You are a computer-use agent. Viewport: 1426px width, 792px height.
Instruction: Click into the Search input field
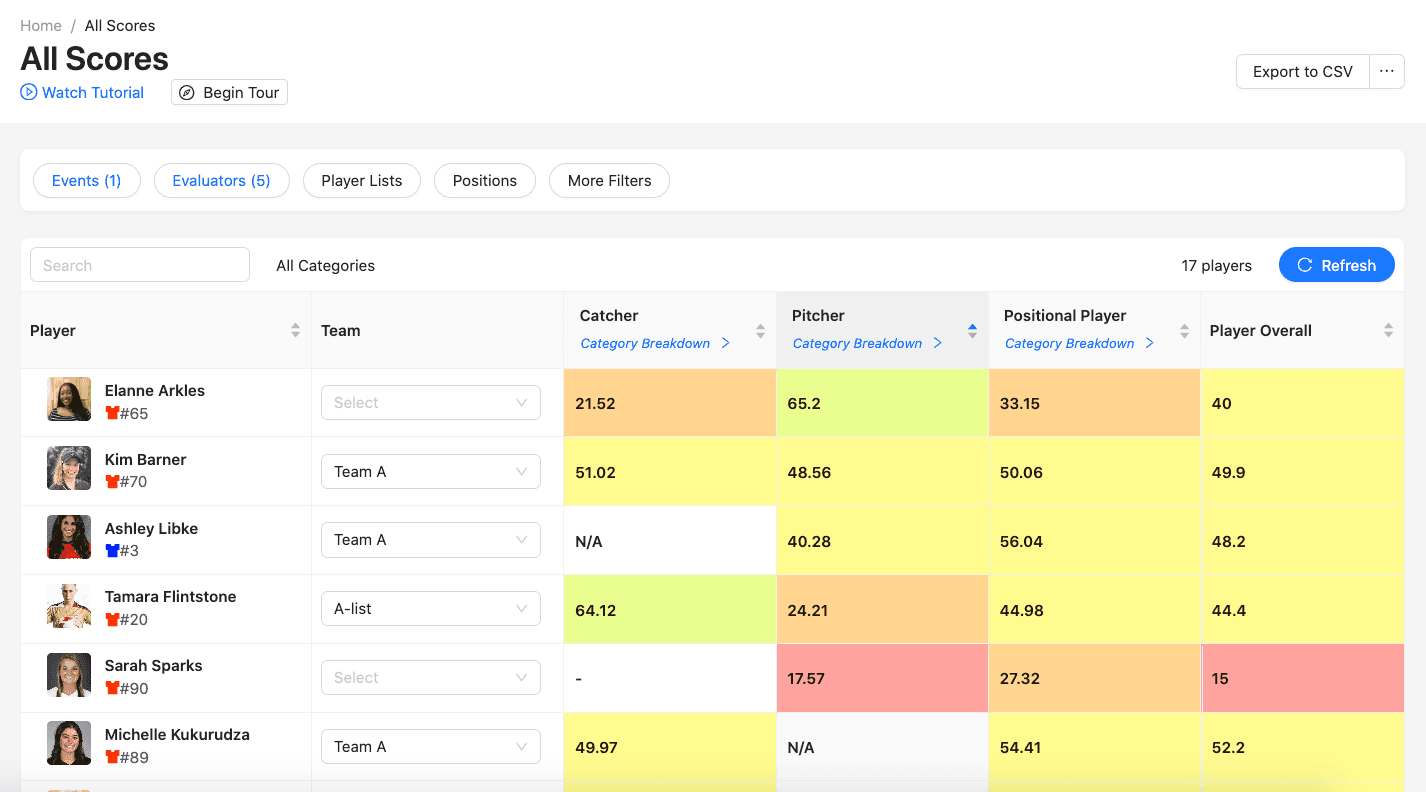[140, 266]
